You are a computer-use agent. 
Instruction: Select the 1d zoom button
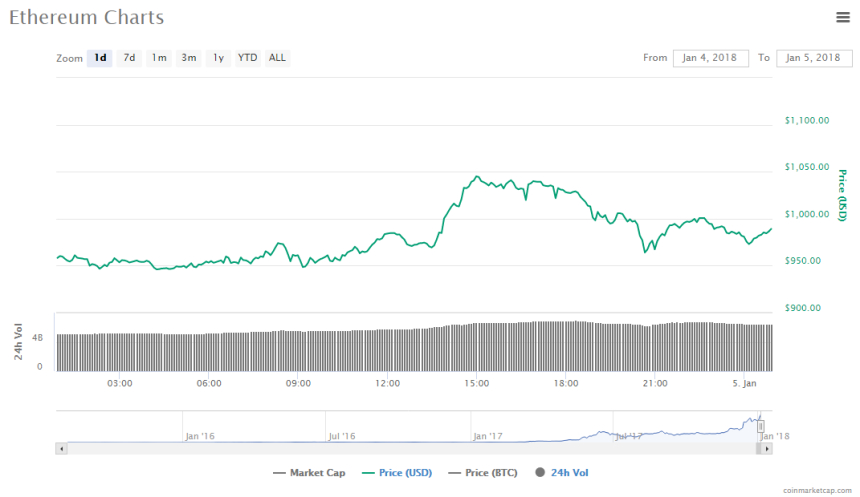point(100,58)
